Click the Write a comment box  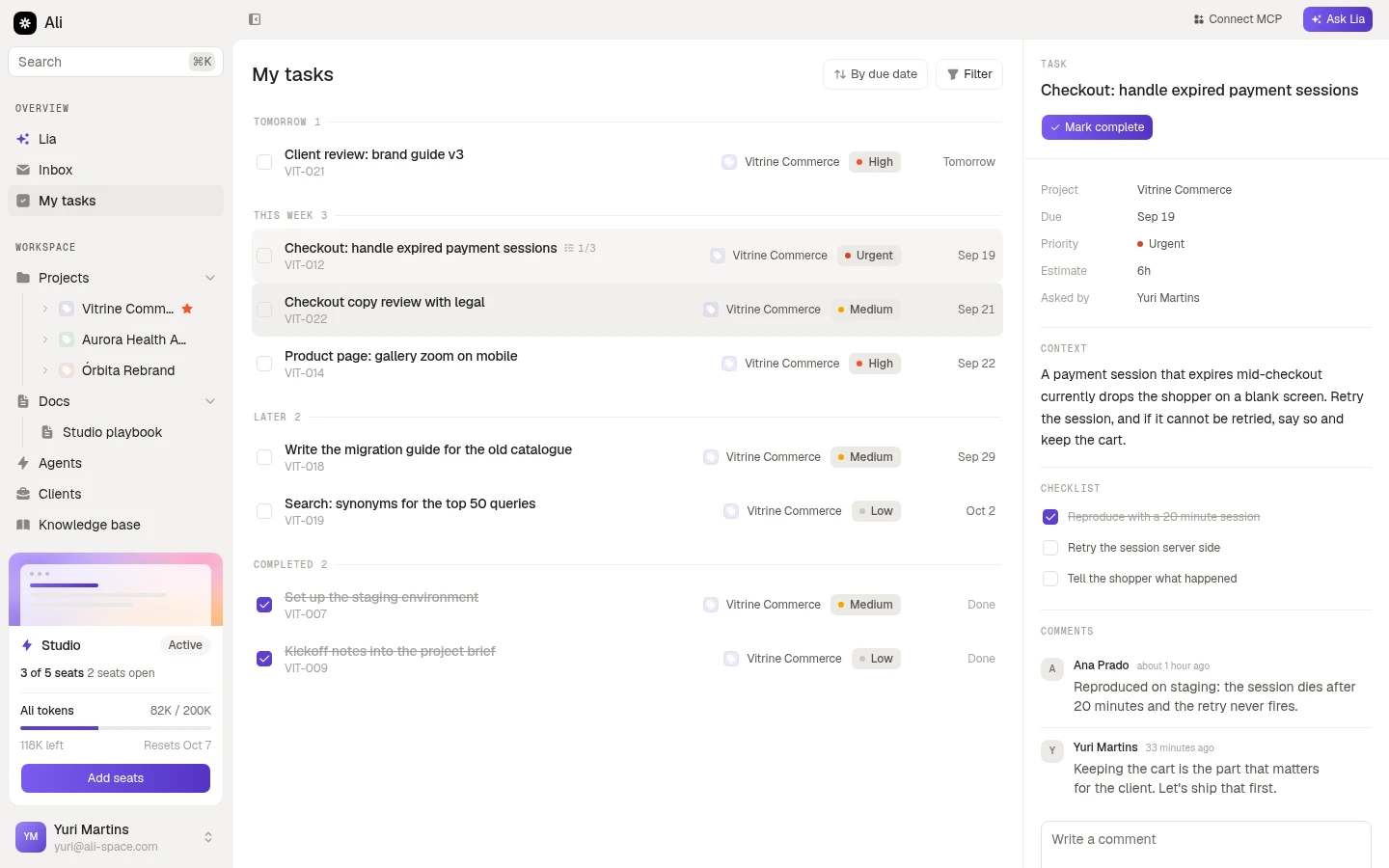[x=1206, y=845]
